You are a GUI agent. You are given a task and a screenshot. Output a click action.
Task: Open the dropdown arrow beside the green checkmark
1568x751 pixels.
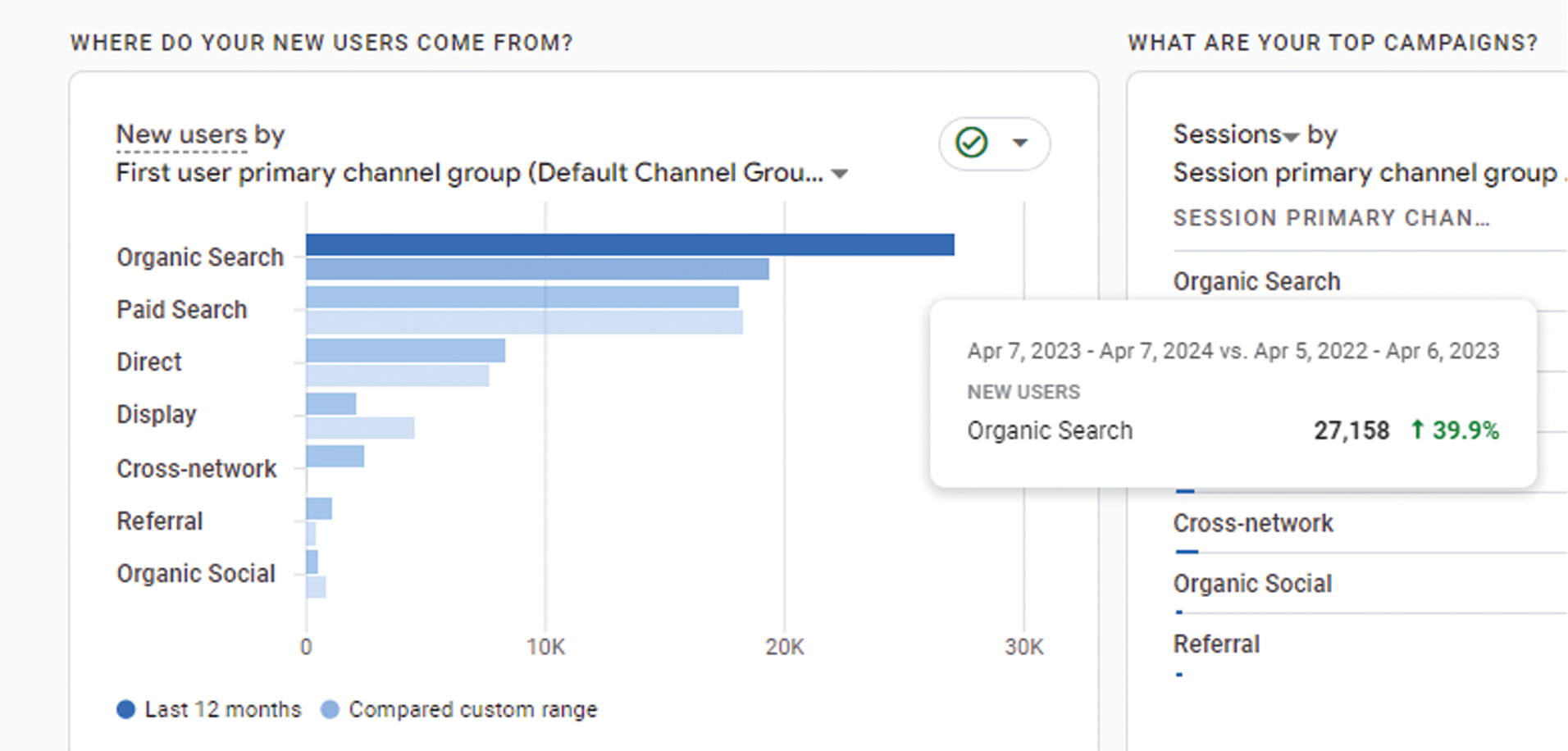pyautogui.click(x=1020, y=143)
